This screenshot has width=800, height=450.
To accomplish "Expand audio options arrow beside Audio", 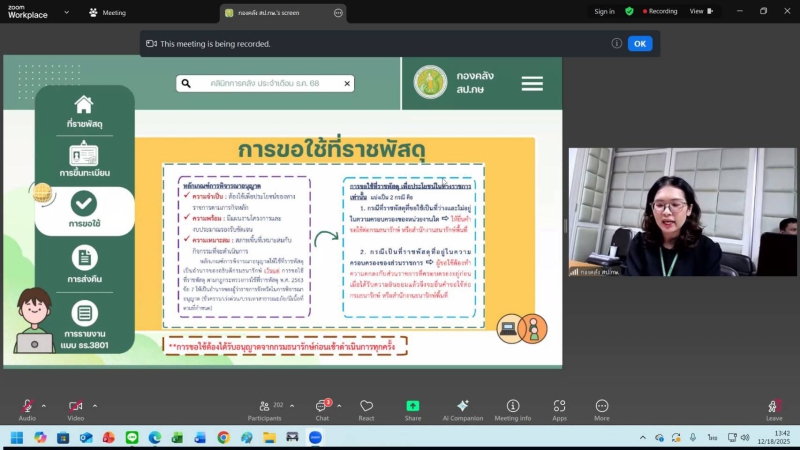I will [43, 406].
